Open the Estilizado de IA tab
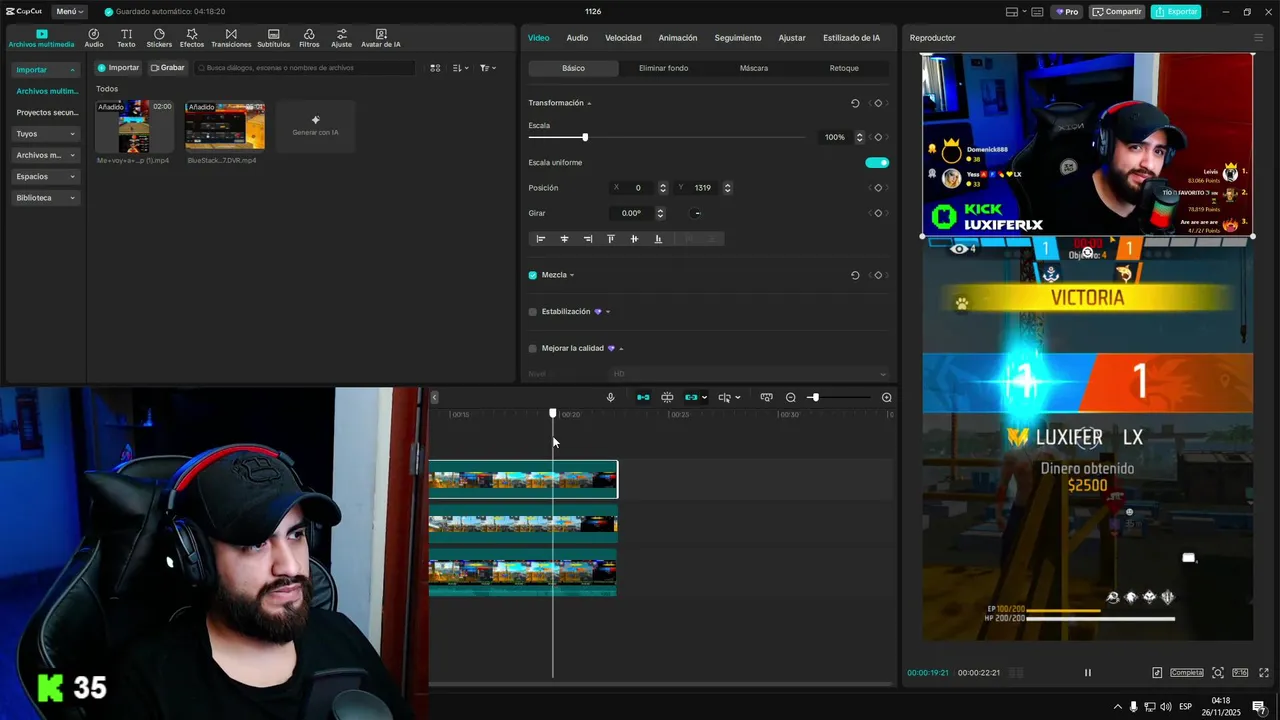Image resolution: width=1280 pixels, height=720 pixels. point(851,38)
